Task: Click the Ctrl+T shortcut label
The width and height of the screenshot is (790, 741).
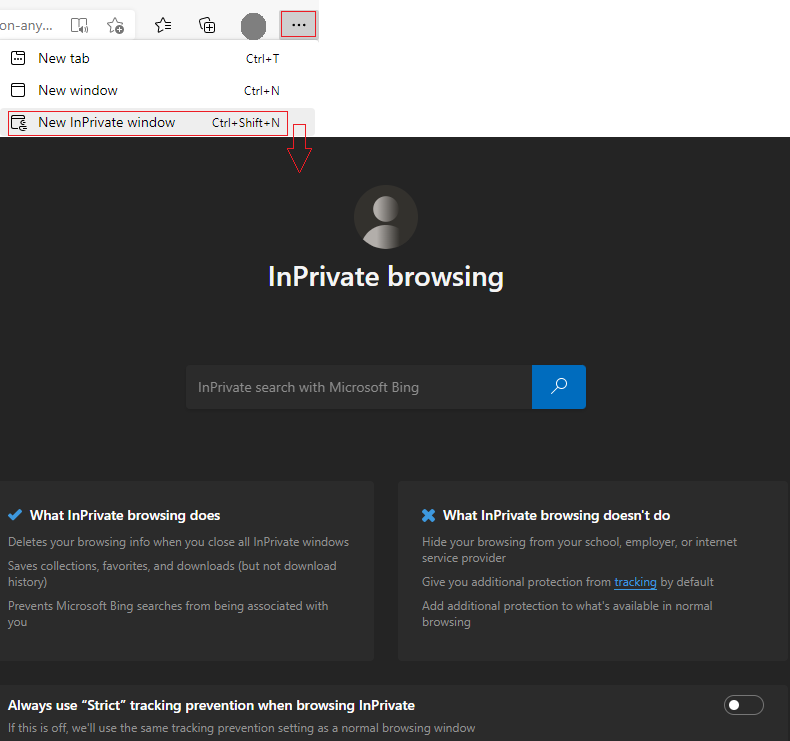Action: click(262, 59)
